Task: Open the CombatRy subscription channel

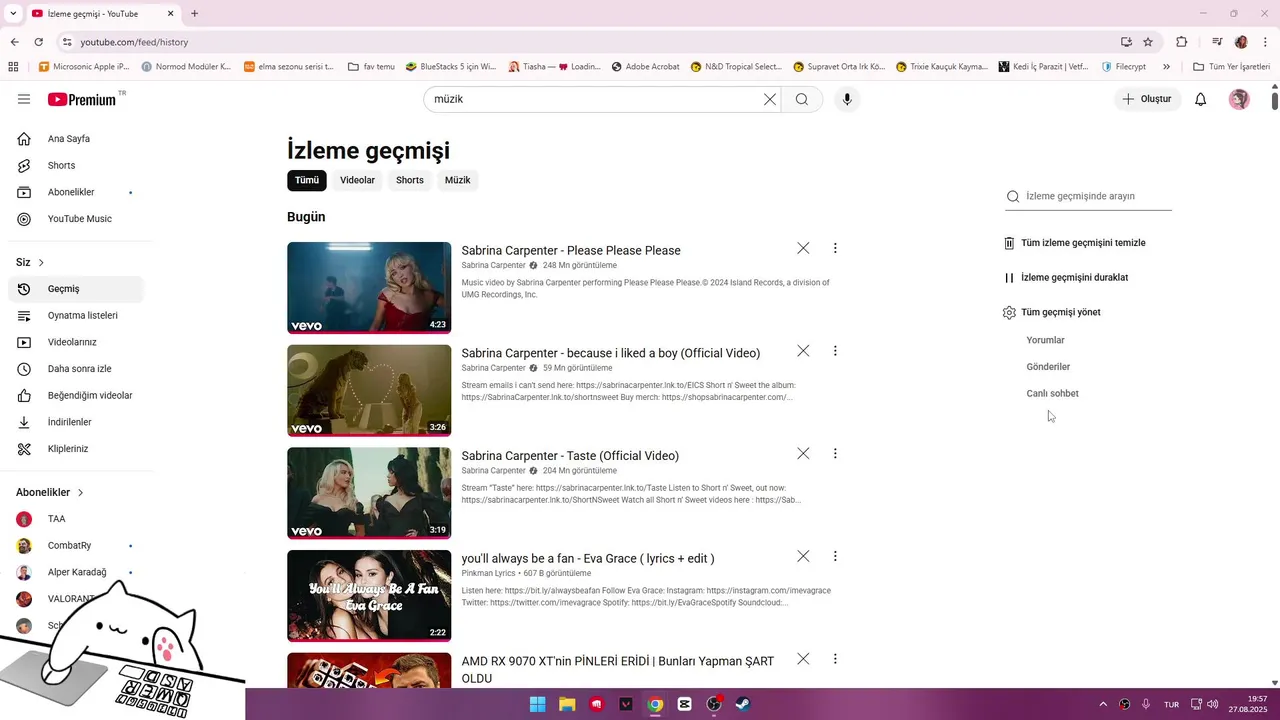Action: [76, 546]
